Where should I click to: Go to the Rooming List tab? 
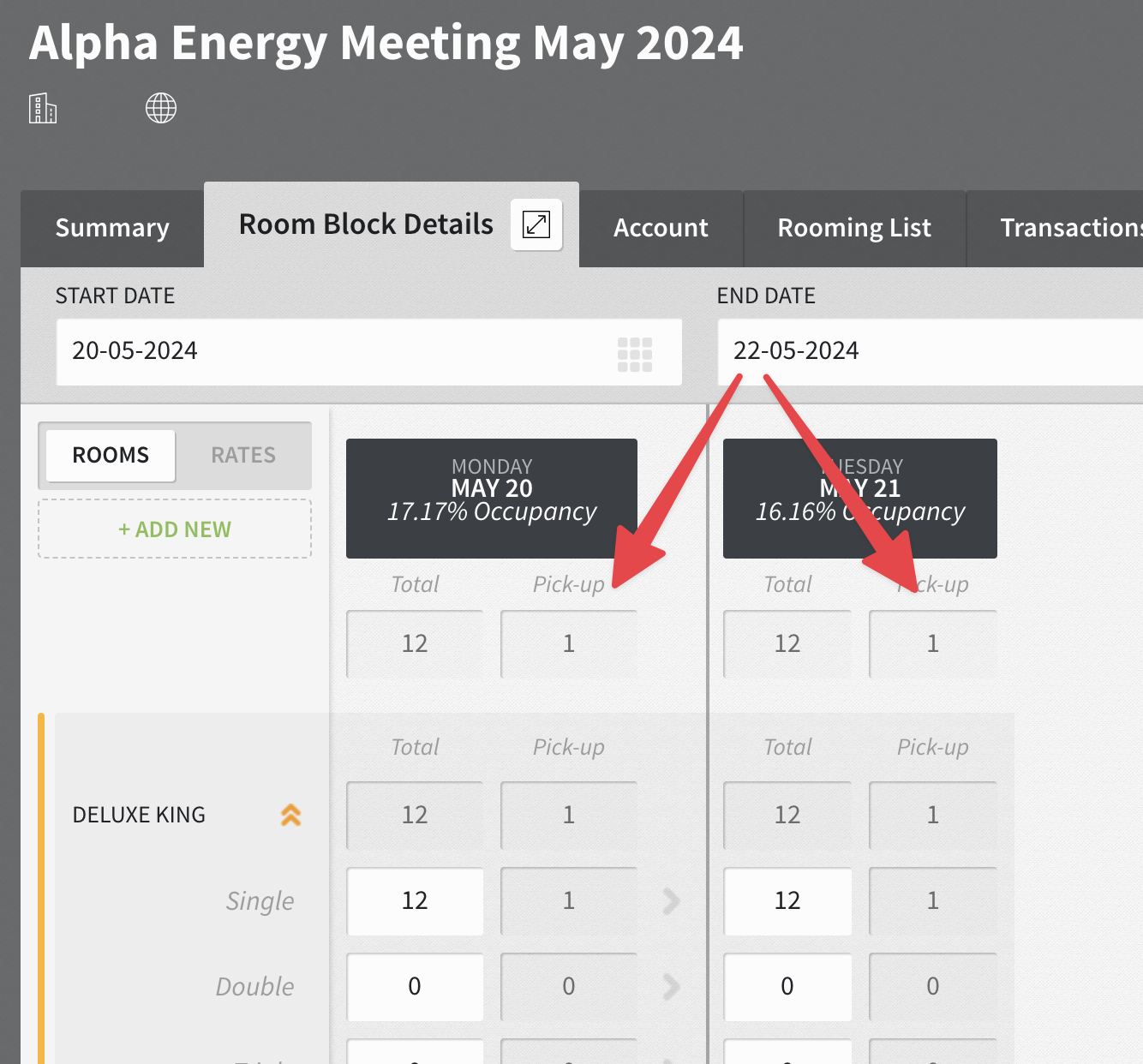(854, 228)
